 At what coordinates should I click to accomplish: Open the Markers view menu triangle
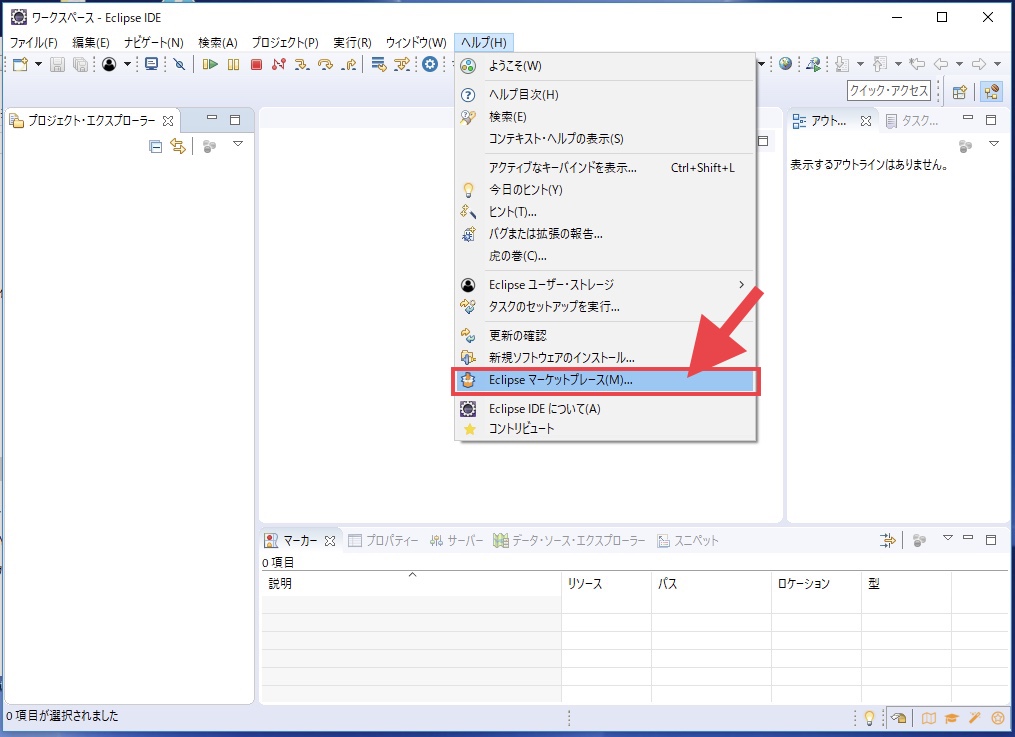pos(948,538)
